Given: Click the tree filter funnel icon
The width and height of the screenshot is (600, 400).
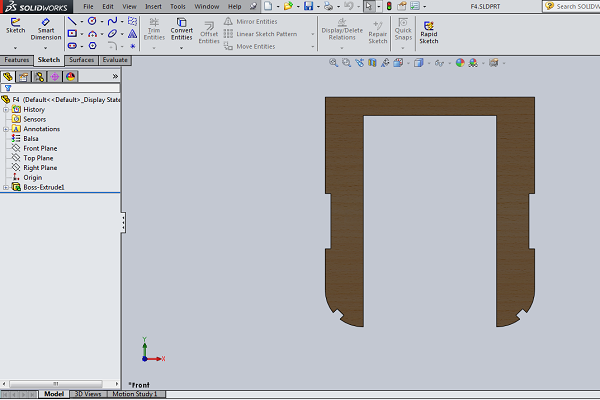Looking at the screenshot, I should [8, 88].
